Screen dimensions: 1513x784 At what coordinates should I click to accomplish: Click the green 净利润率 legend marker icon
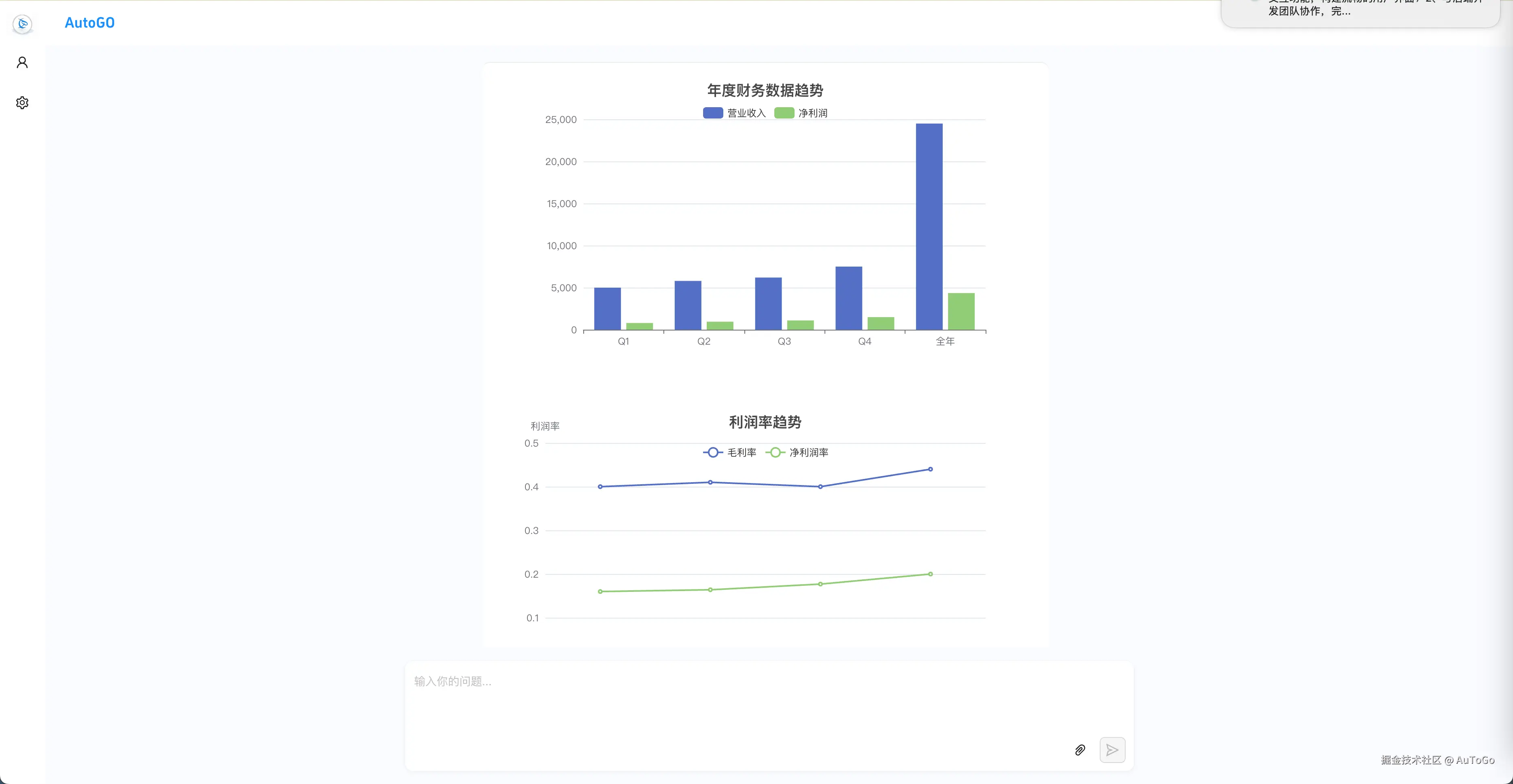pyautogui.click(x=775, y=452)
